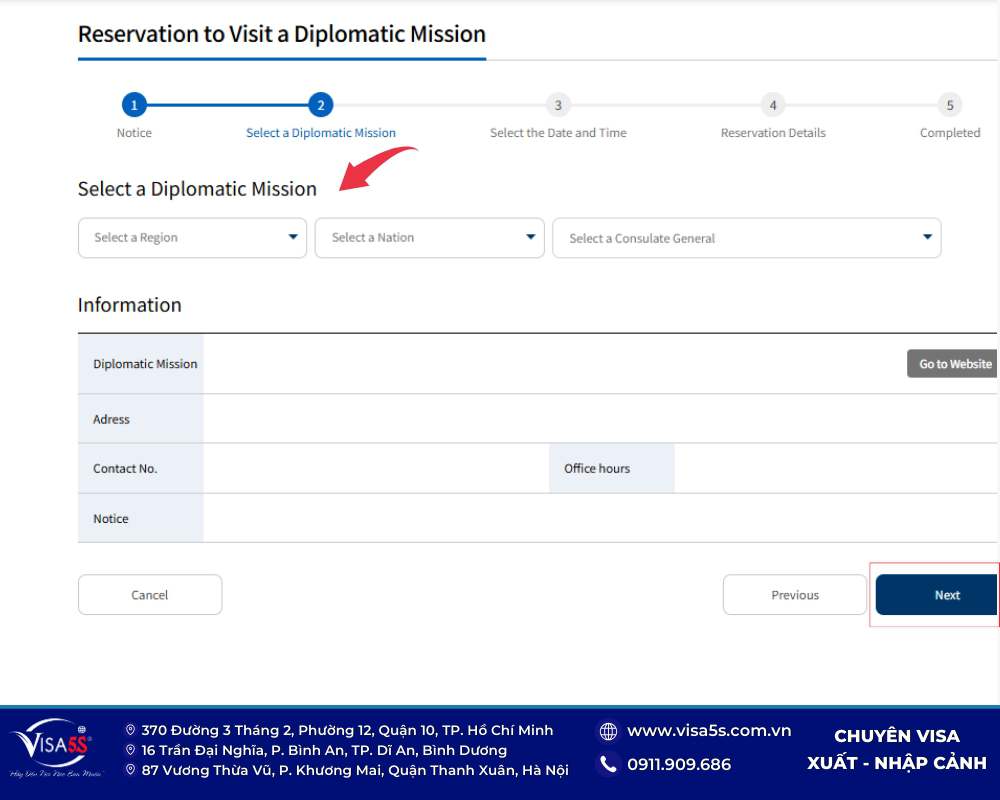Viewport: 1000px width, 800px height.
Task: Select the "Reservation Details" step label
Action: [x=772, y=132]
